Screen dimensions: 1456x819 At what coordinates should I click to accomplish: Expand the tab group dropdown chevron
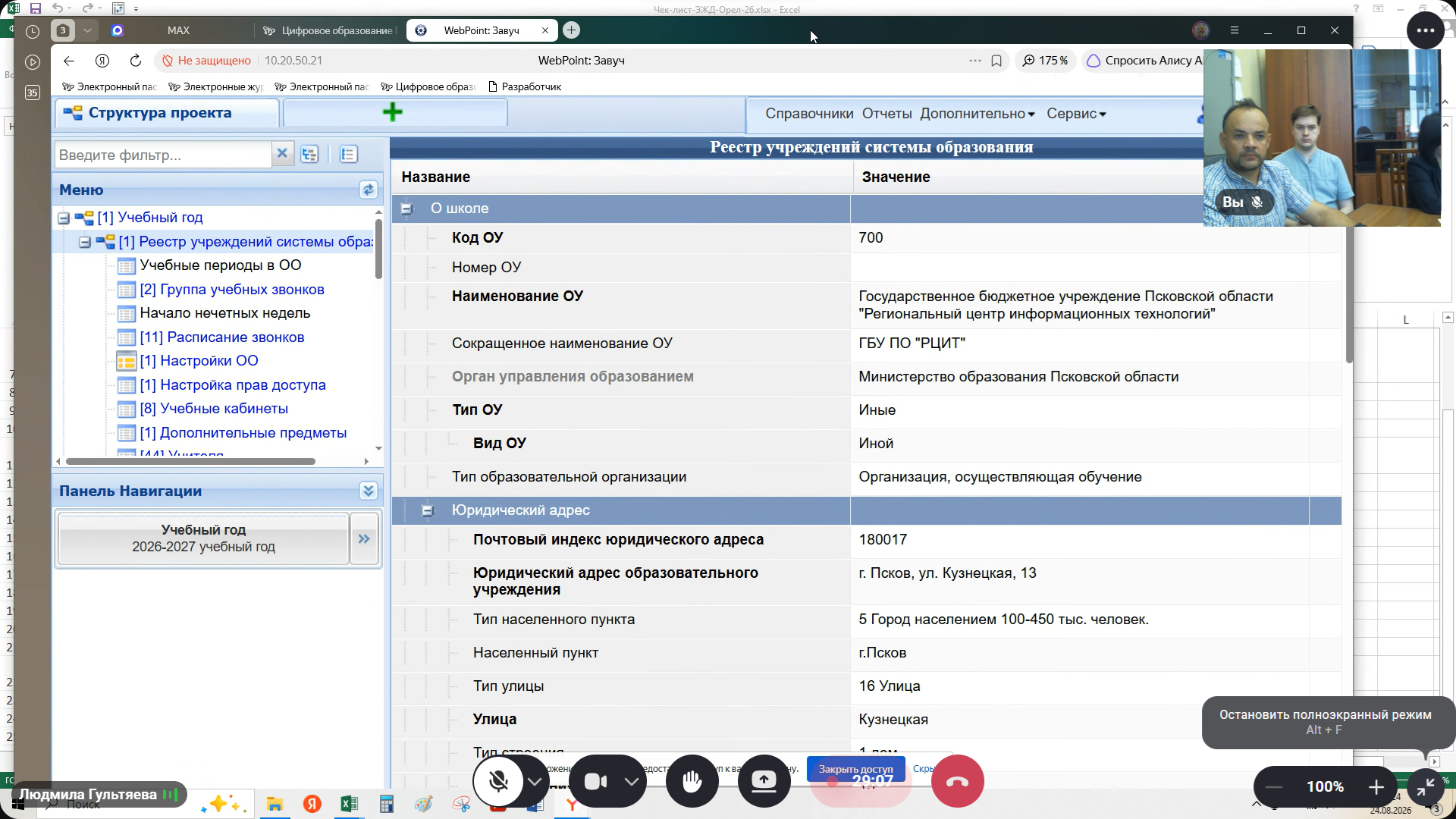point(88,30)
